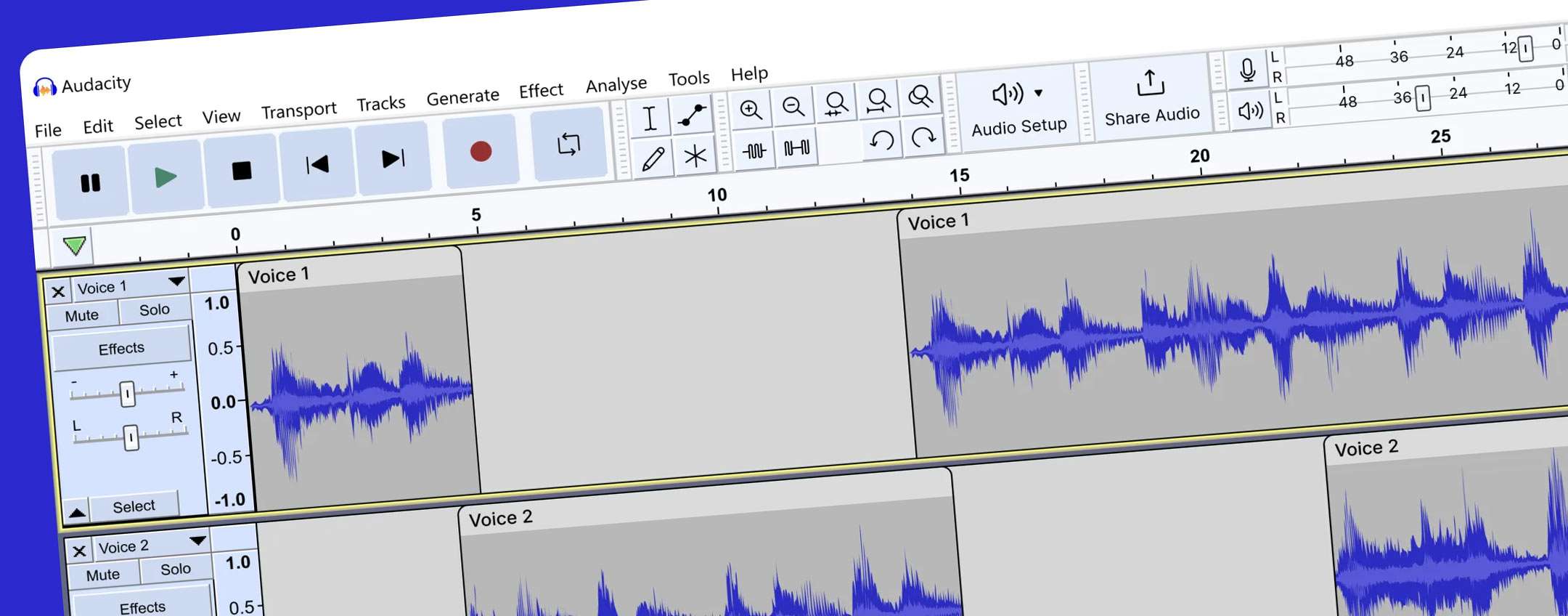
Task: Start recording with the red Record button
Action: click(x=481, y=151)
